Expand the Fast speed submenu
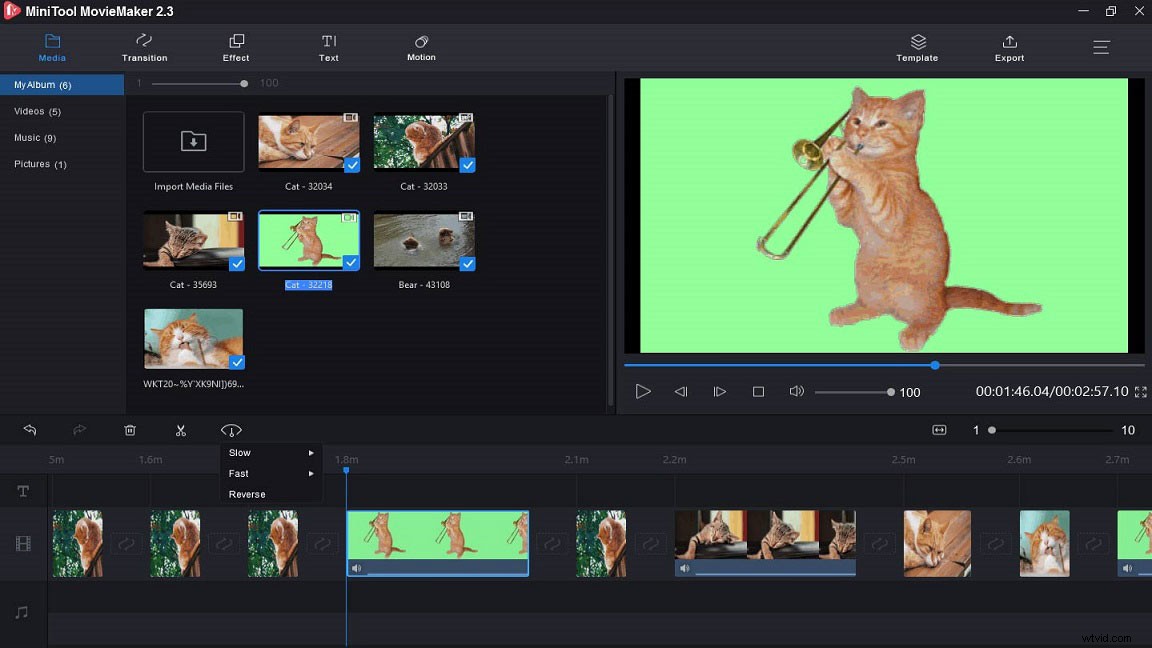 (x=270, y=473)
